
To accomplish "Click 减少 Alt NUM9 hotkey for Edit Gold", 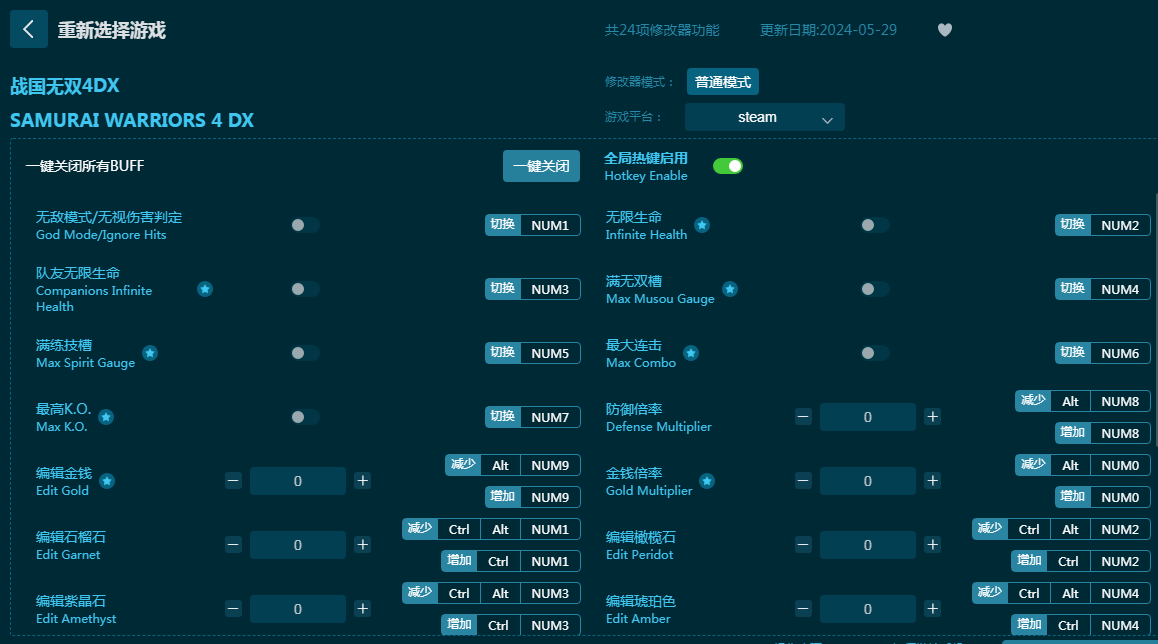I will coord(513,465).
